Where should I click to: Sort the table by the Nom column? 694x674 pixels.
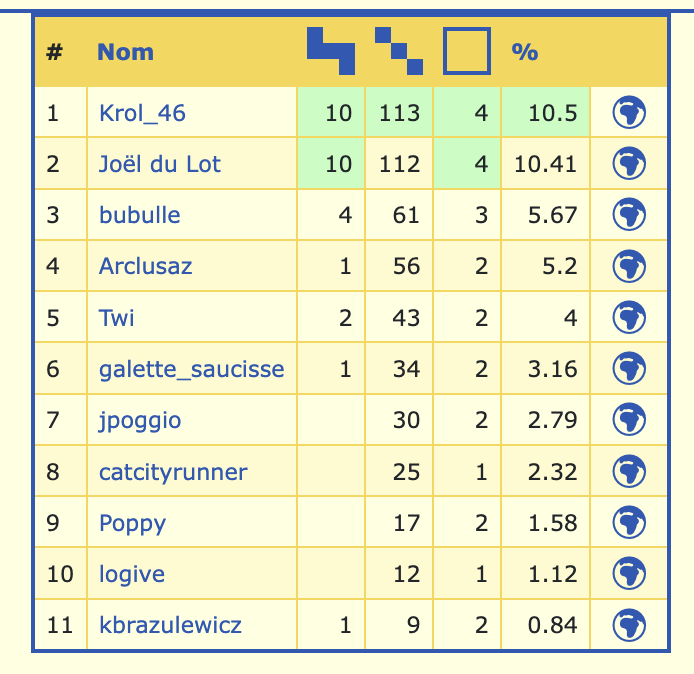[125, 51]
